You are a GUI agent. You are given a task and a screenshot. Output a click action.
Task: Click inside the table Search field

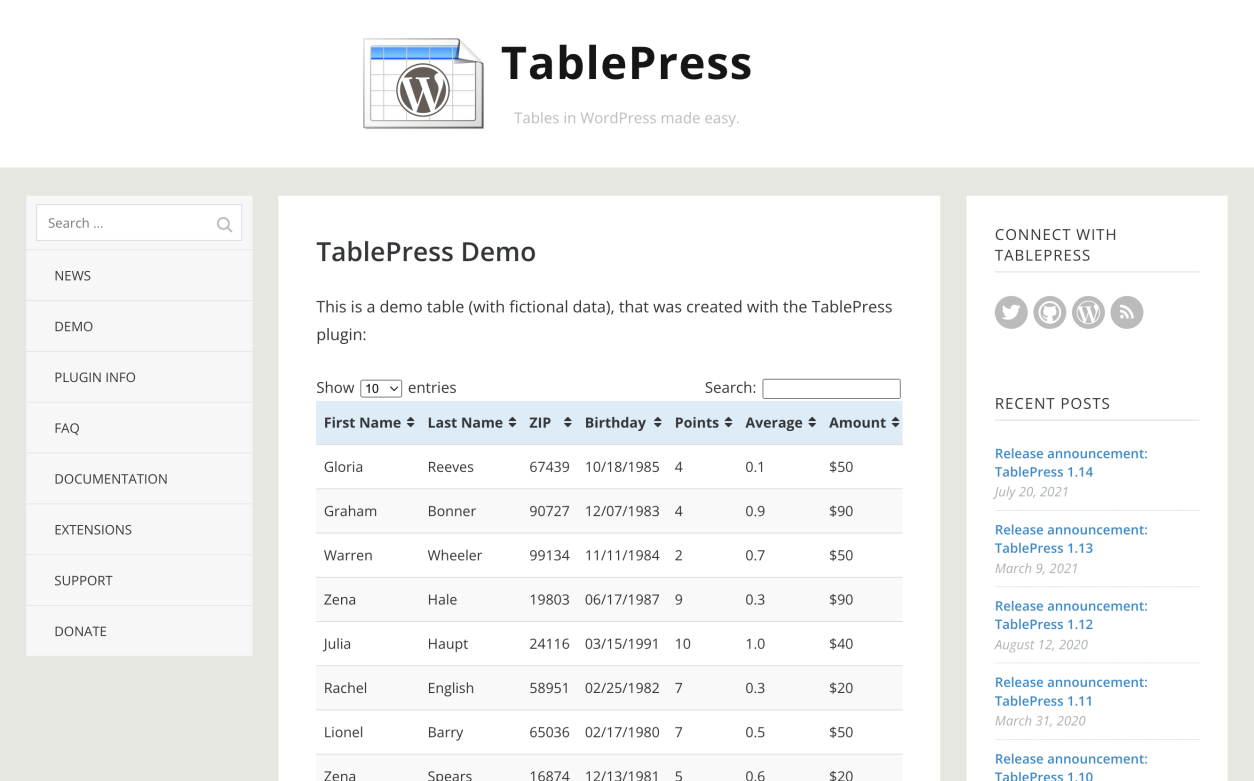coord(831,388)
